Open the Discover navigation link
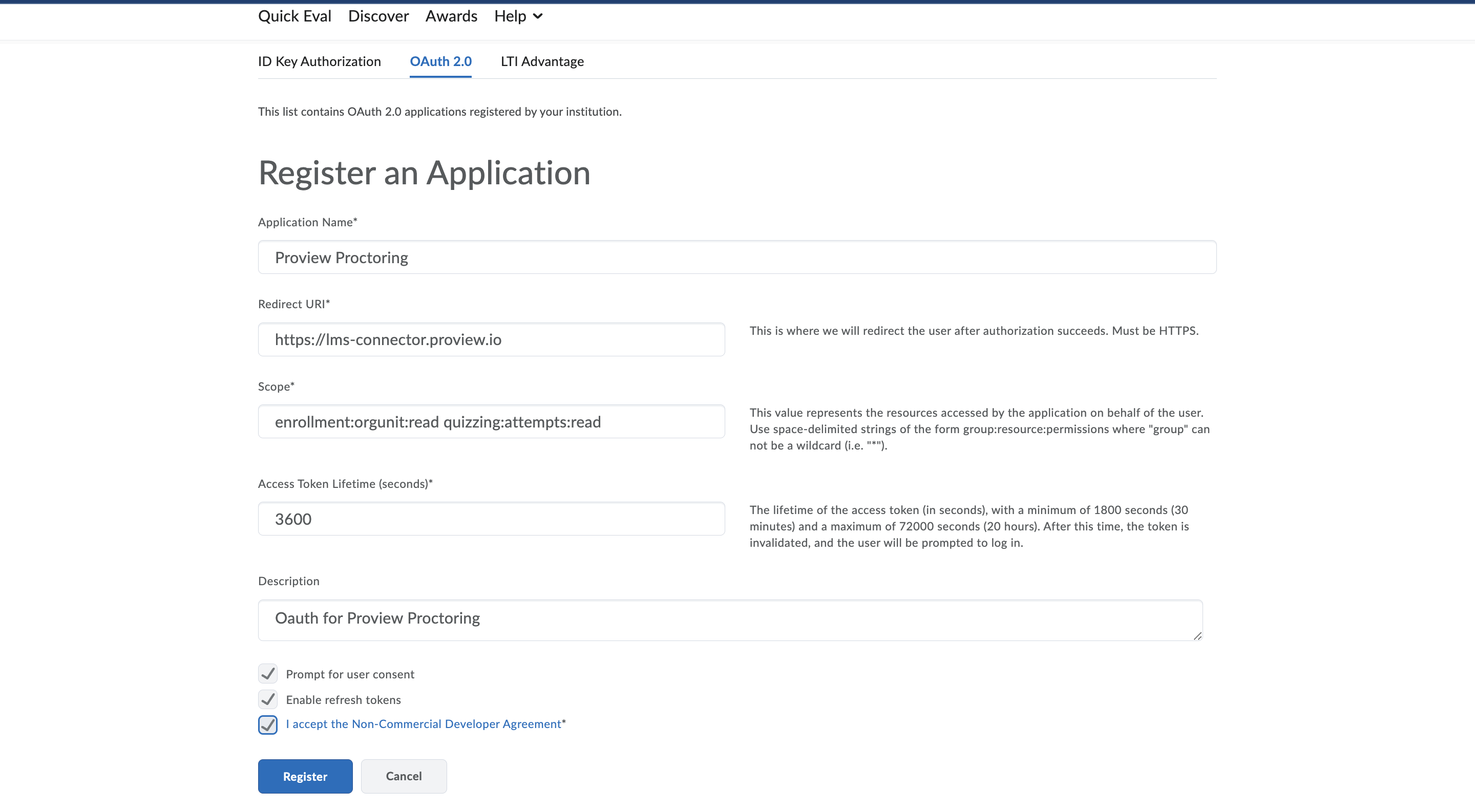Viewport: 1475px width, 812px height. click(x=378, y=16)
